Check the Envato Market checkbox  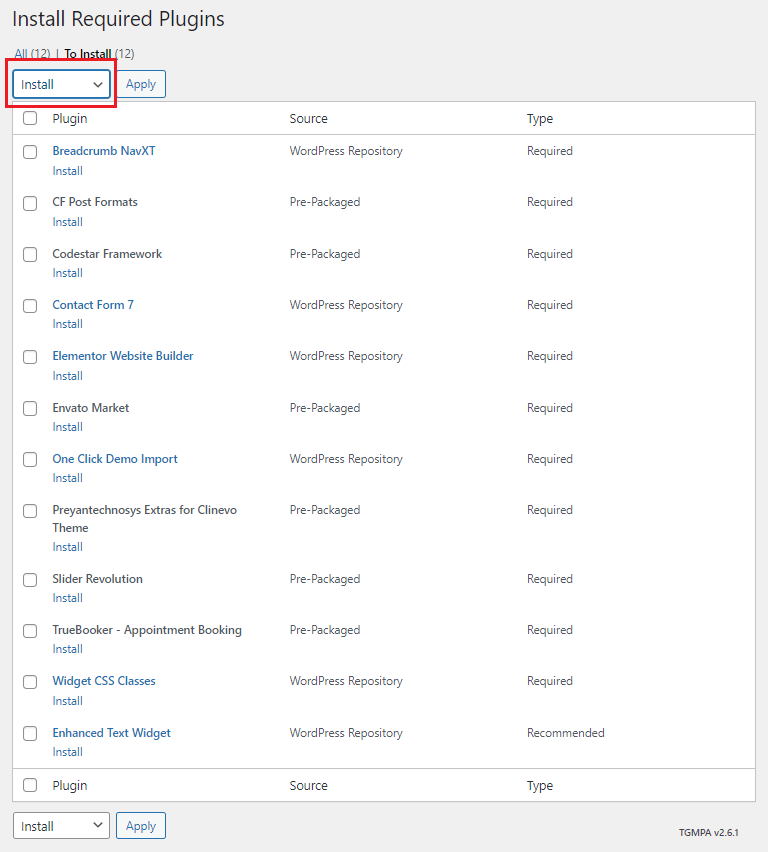(x=30, y=409)
